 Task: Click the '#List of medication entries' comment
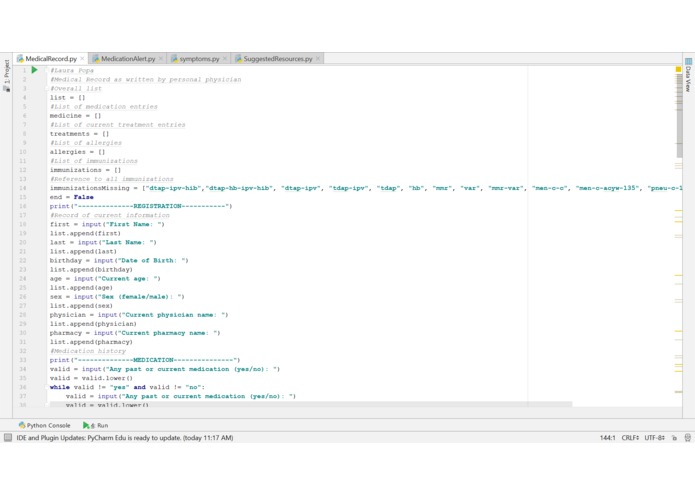tap(104, 107)
